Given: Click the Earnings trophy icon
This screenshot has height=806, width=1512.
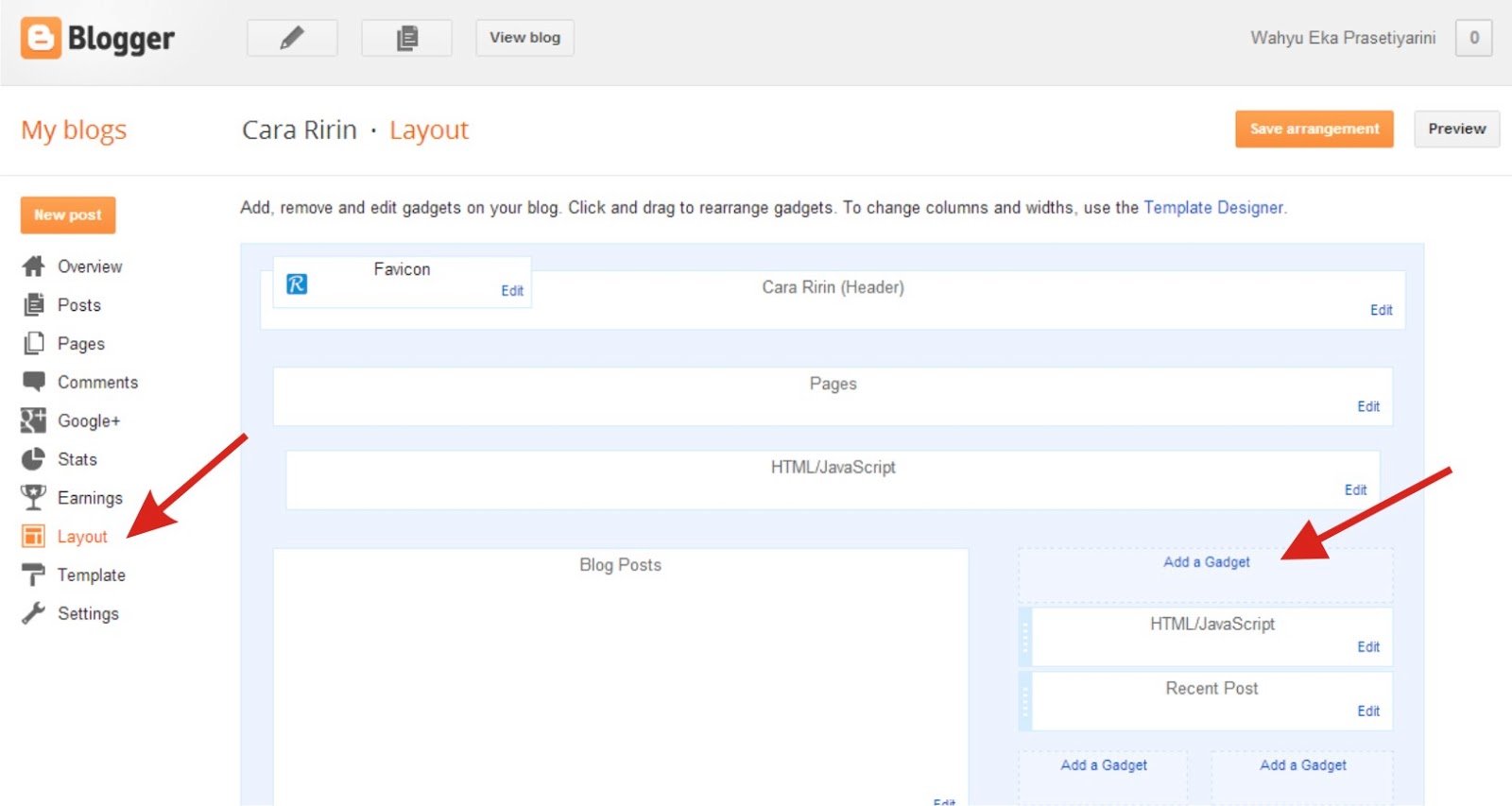Looking at the screenshot, I should tap(33, 497).
